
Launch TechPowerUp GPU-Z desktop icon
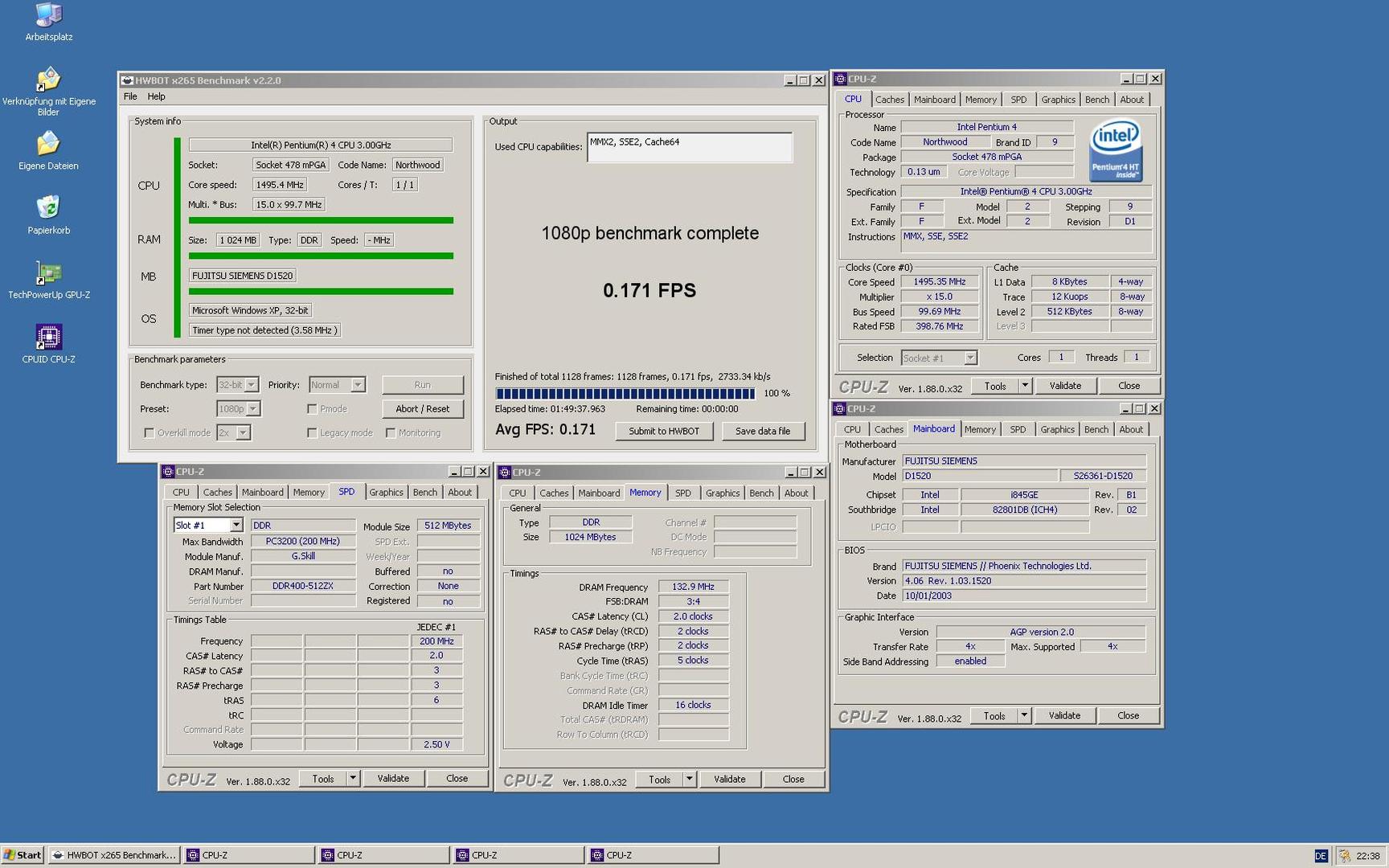click(48, 279)
